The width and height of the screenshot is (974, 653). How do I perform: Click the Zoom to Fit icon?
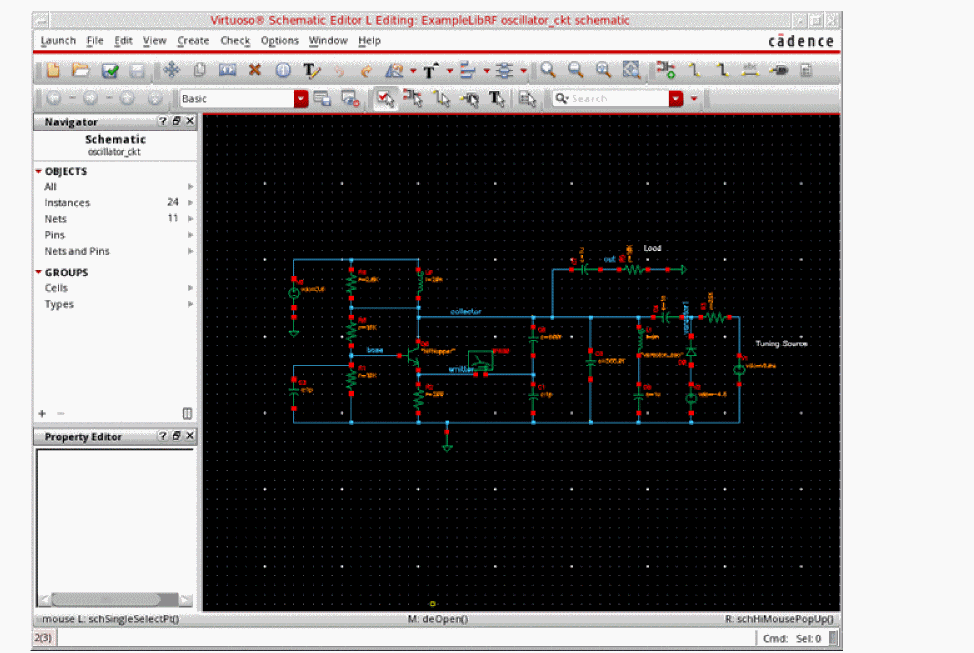coord(631,70)
